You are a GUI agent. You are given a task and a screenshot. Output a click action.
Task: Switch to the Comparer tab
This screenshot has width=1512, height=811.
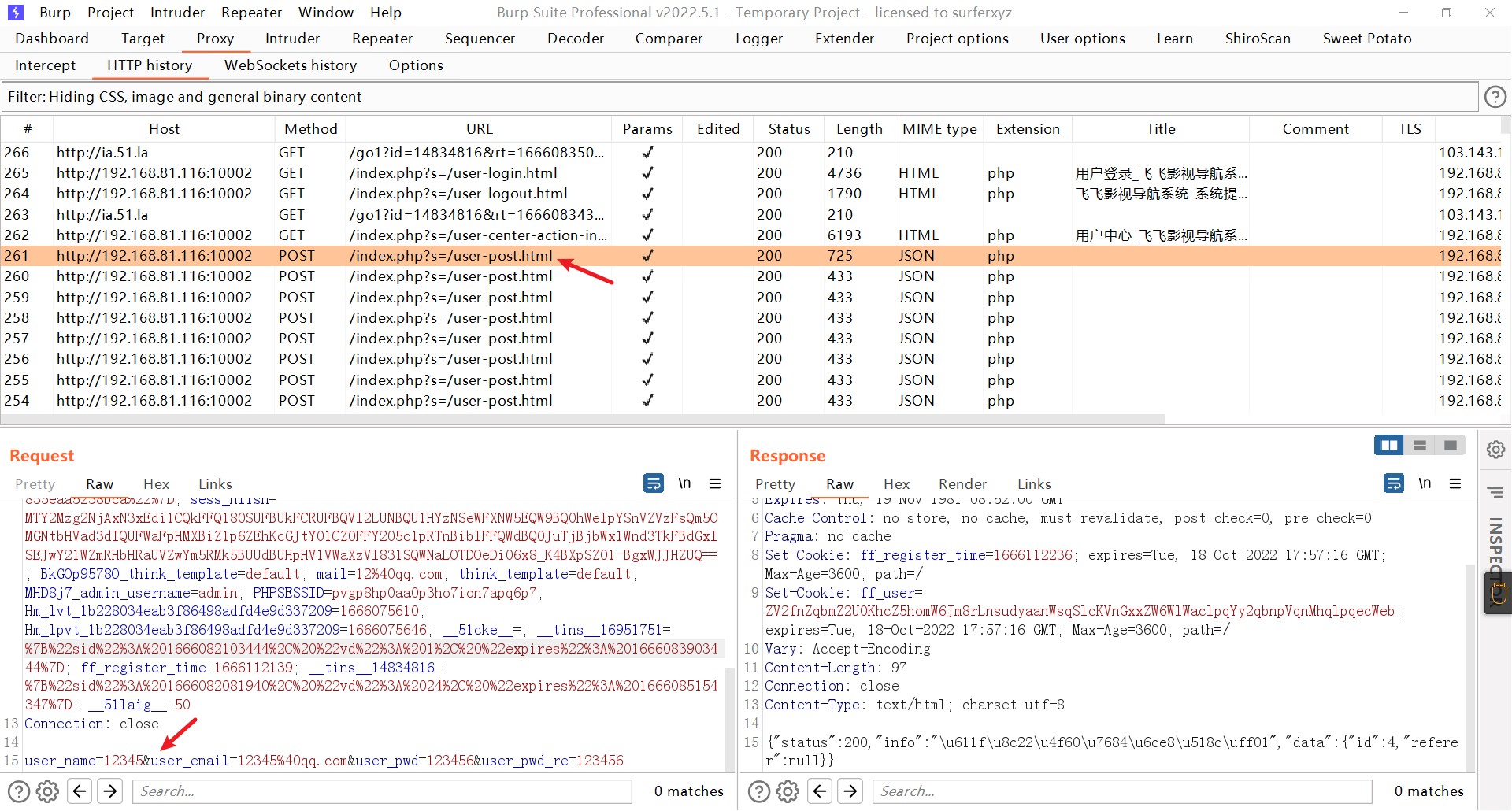[x=669, y=39]
